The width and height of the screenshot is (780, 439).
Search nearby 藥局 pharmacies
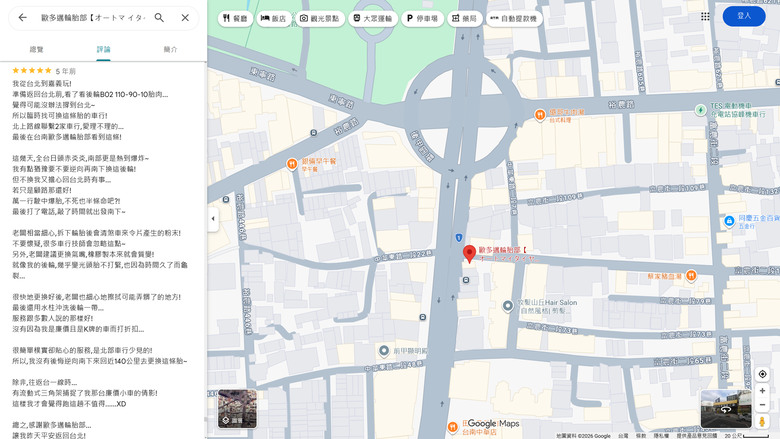tap(465, 18)
